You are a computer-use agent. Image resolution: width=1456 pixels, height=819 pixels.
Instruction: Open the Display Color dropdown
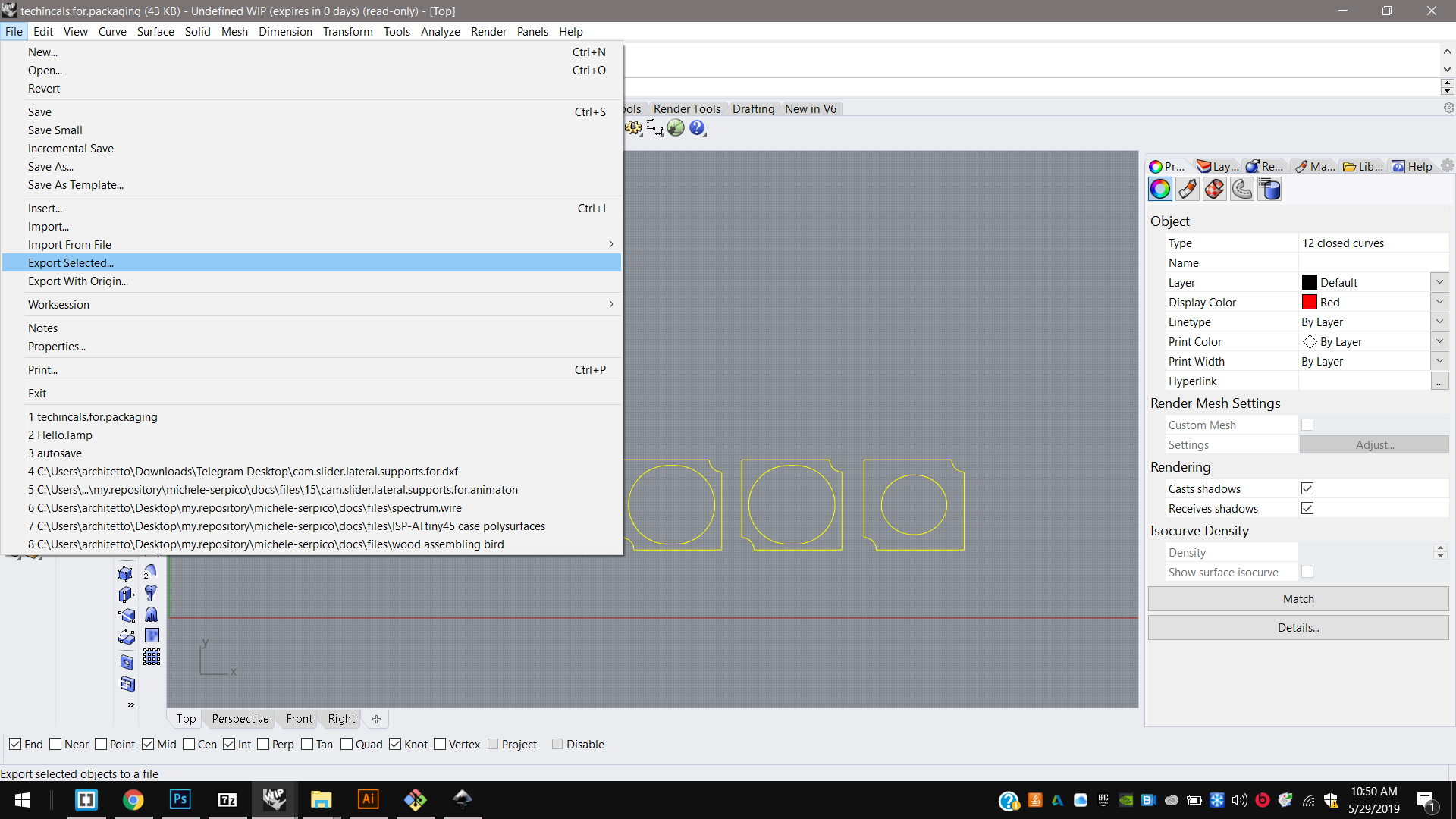[x=1439, y=302]
